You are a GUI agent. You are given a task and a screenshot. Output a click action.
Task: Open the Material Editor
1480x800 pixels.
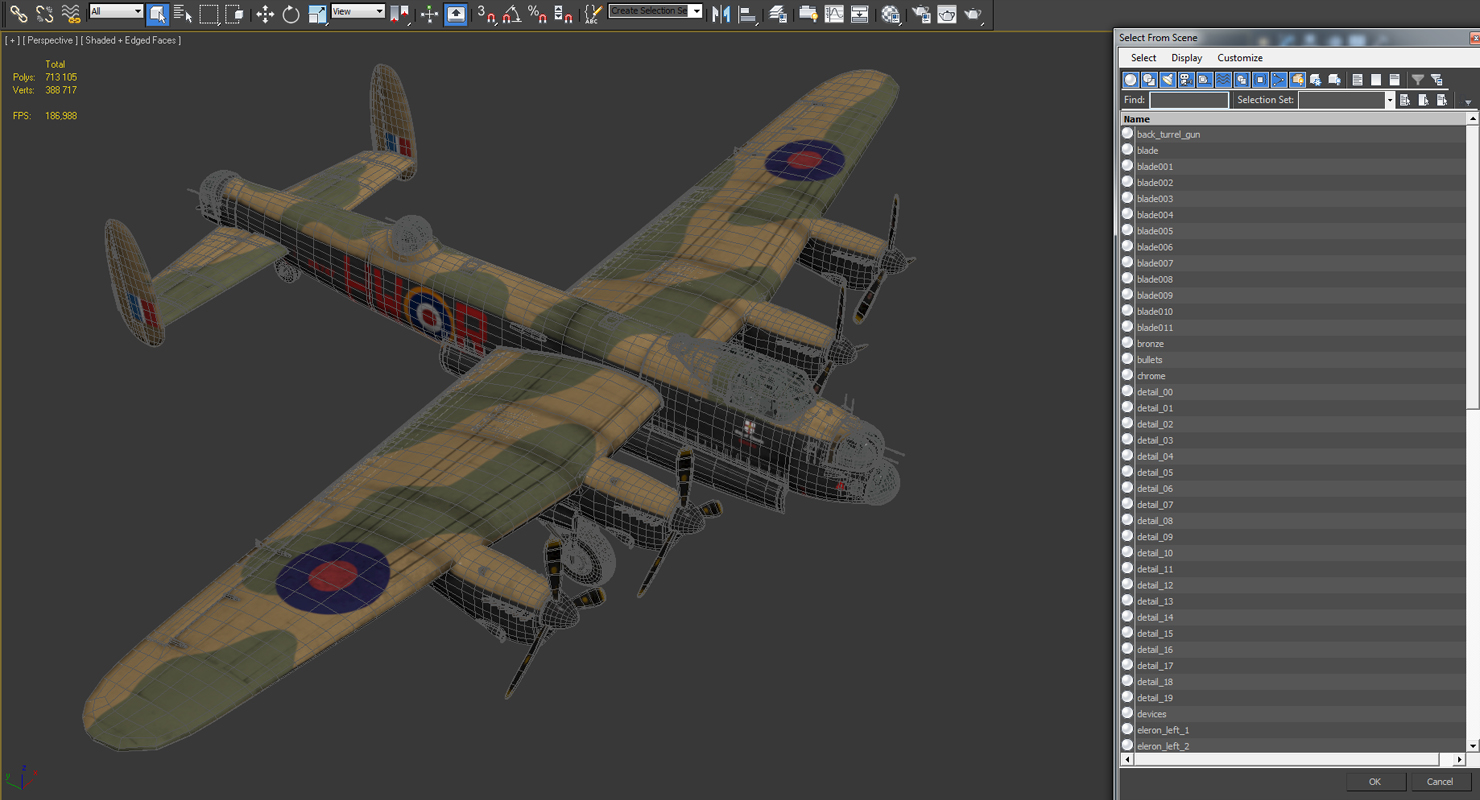click(x=890, y=14)
